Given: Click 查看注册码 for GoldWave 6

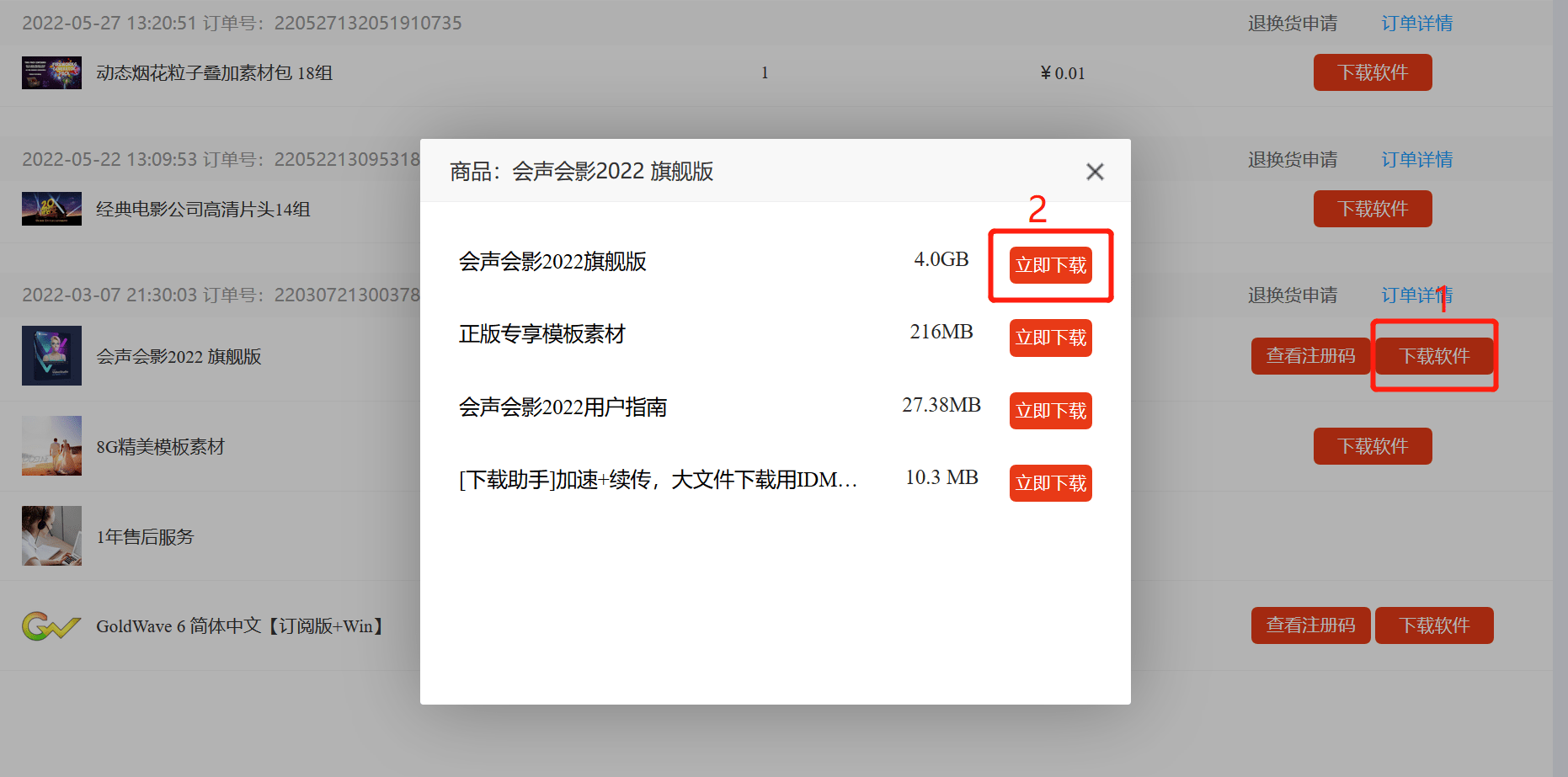Looking at the screenshot, I should pyautogui.click(x=1310, y=625).
